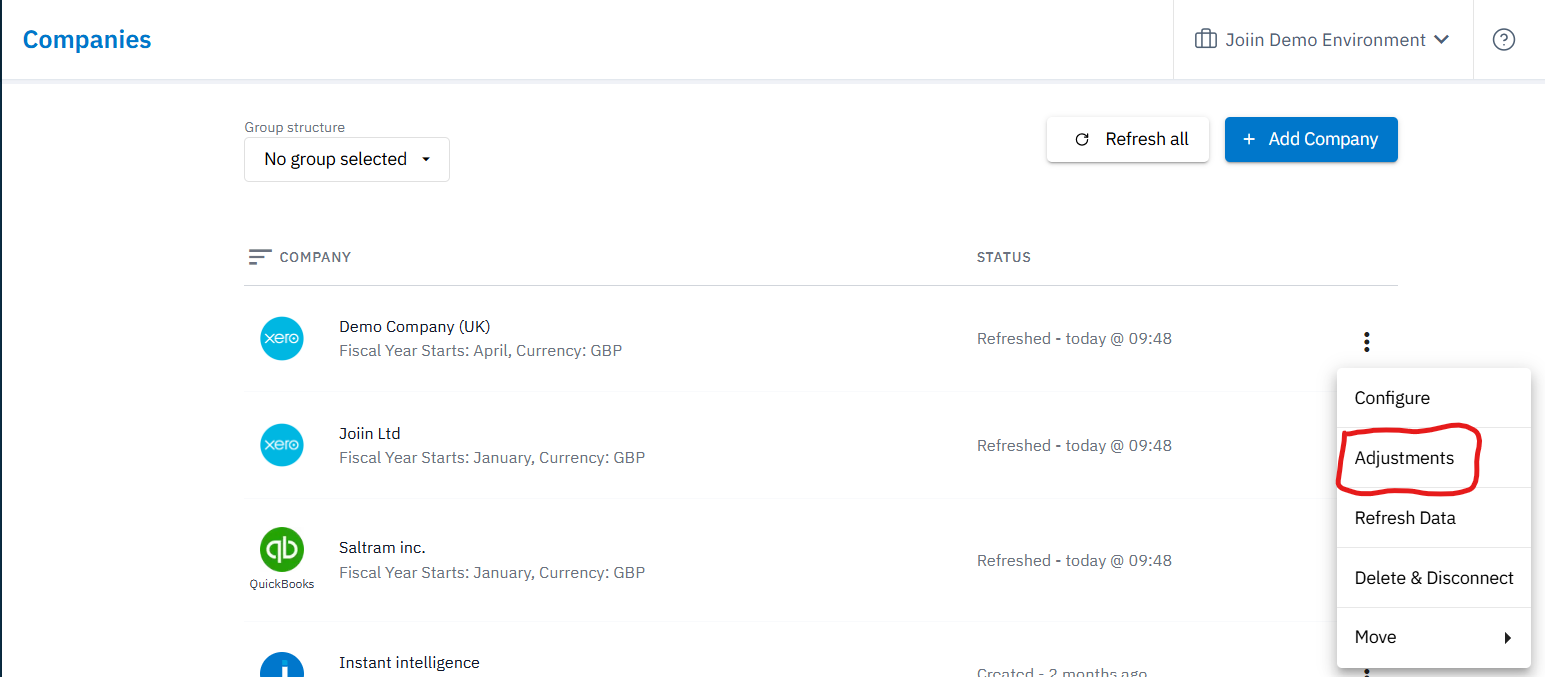Click the QuickBooks logo for Saltram inc.
This screenshot has height=677, width=1545.
(282, 550)
